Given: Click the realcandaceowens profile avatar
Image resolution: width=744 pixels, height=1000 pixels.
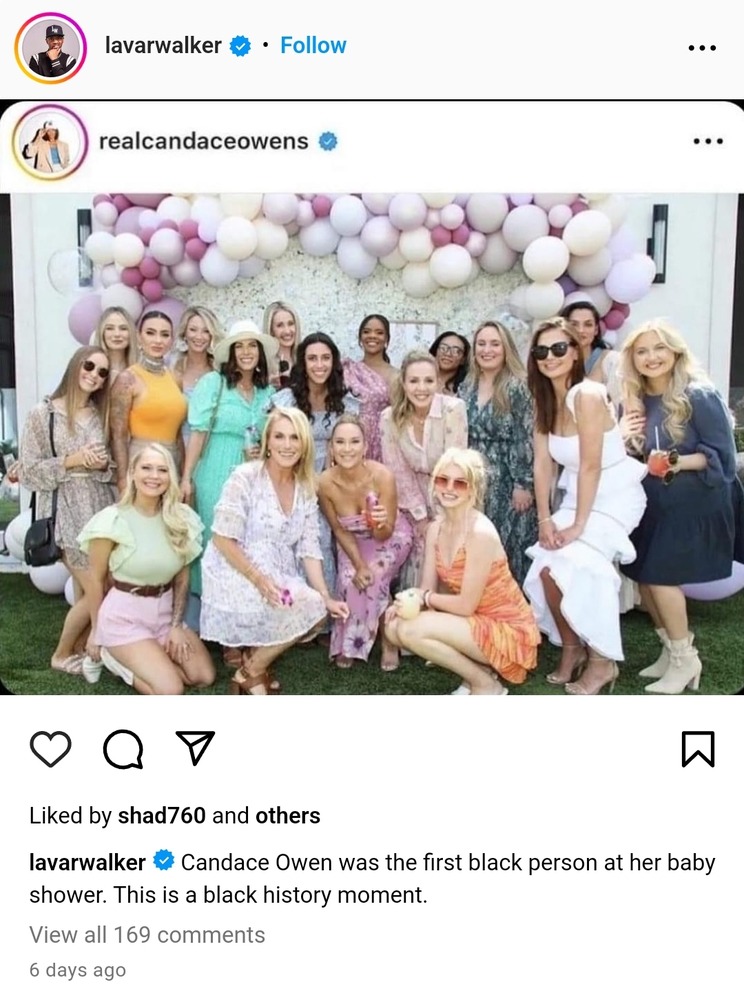Looking at the screenshot, I should [x=50, y=142].
